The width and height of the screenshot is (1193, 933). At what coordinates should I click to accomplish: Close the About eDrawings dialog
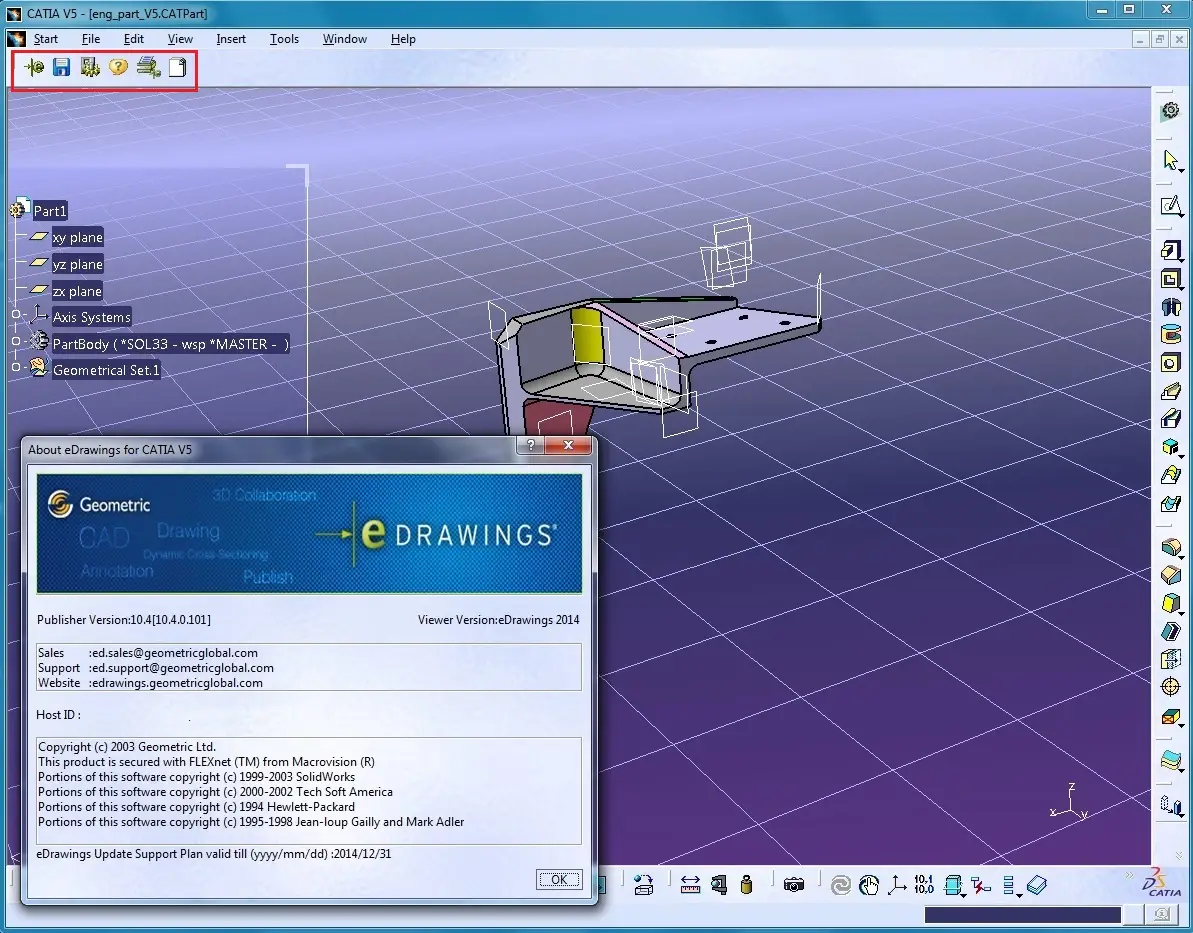[568, 445]
